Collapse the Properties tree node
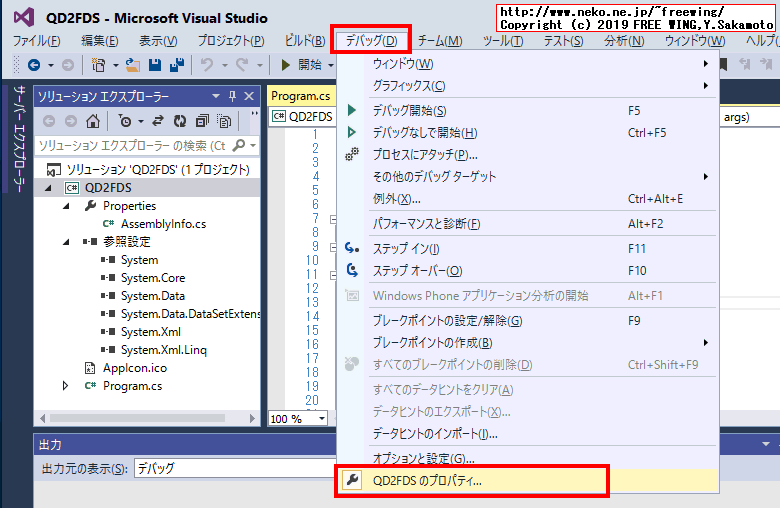Viewport: 780px width, 508px height. (x=67, y=206)
